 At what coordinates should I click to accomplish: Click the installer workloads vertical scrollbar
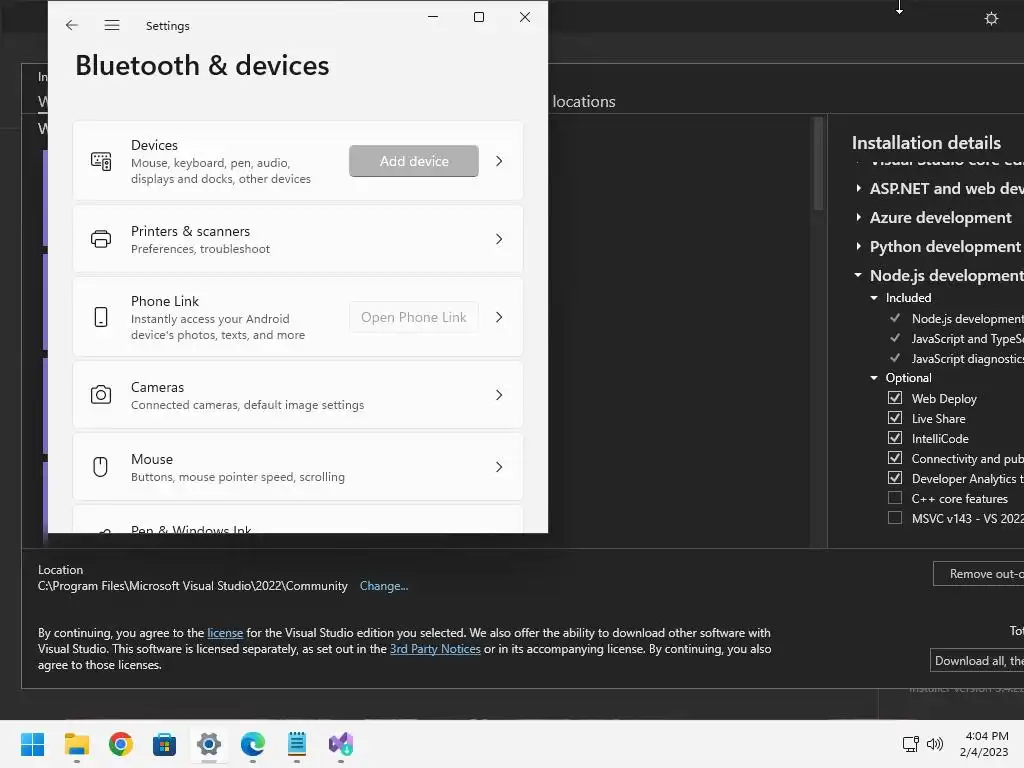click(x=818, y=165)
